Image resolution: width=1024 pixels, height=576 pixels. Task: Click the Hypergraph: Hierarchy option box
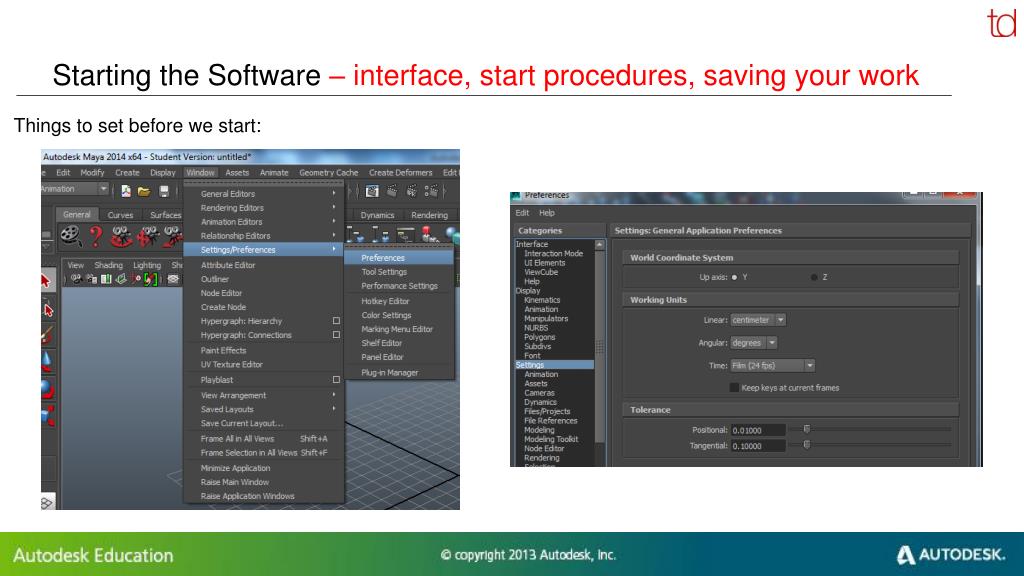click(x=336, y=321)
